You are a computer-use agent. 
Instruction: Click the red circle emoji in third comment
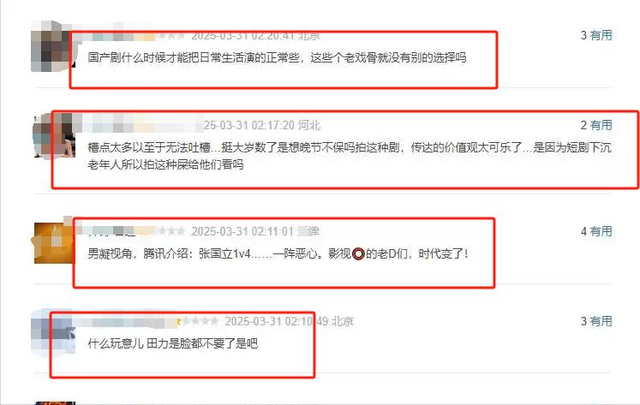tap(358, 254)
